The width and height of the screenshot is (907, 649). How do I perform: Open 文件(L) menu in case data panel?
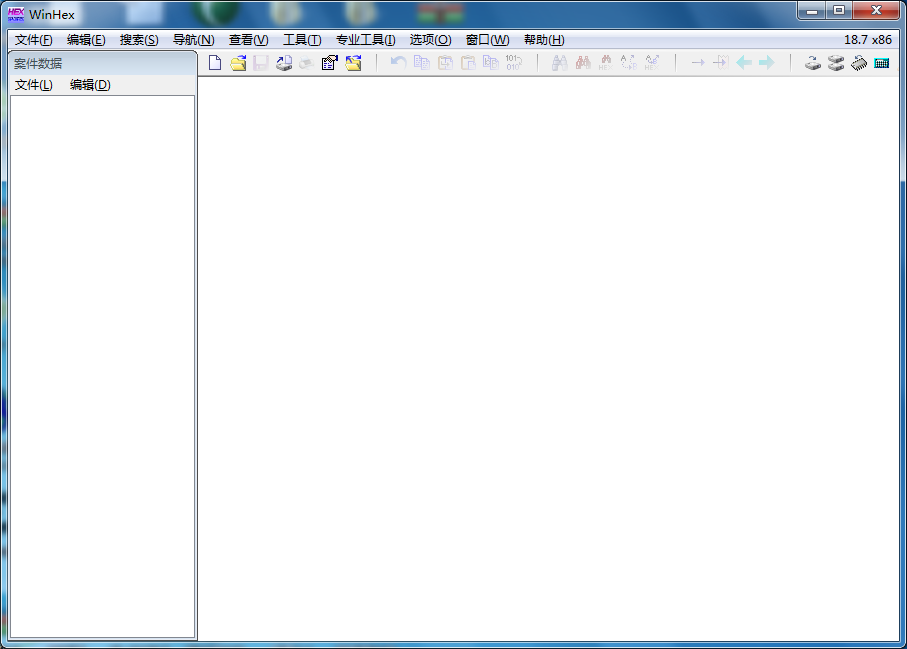pos(34,85)
